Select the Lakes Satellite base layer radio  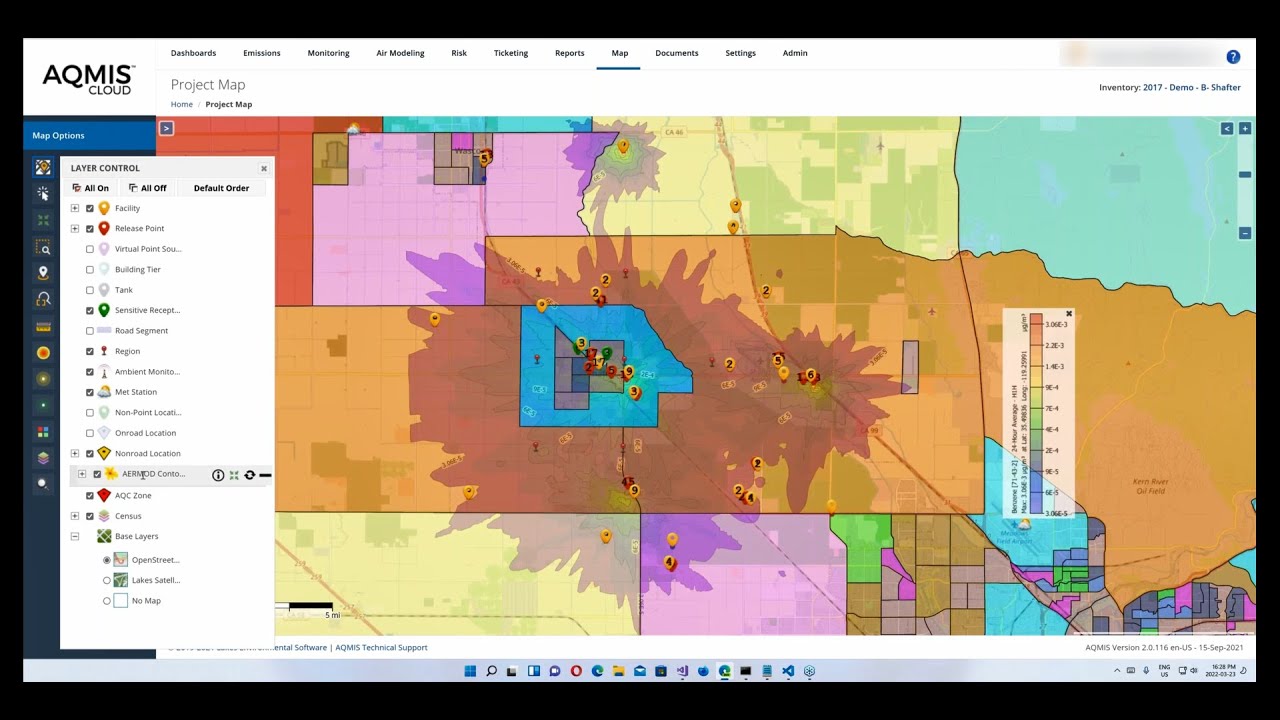click(x=107, y=580)
